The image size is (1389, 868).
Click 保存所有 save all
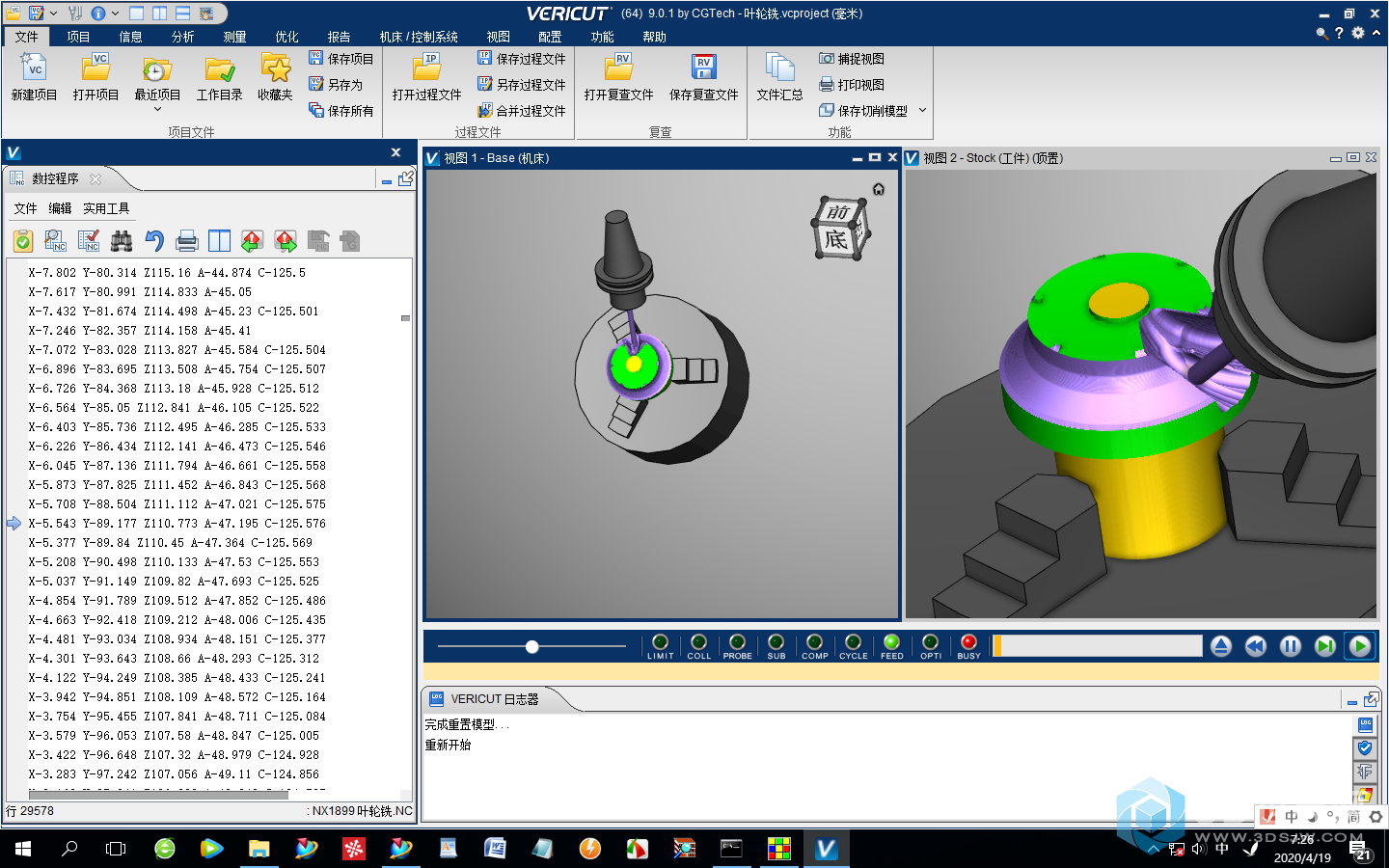pos(341,111)
